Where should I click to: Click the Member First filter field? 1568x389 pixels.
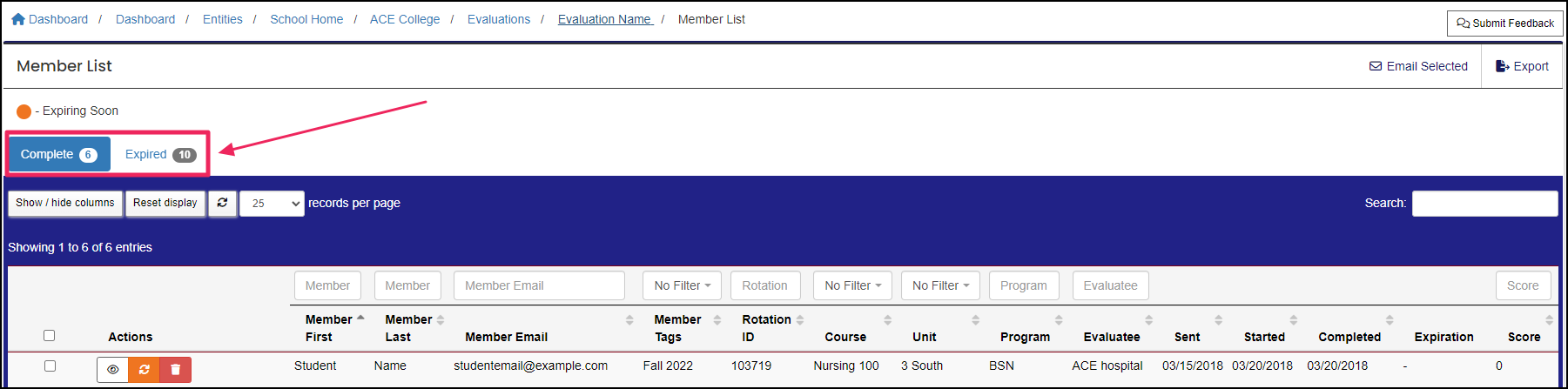[x=329, y=285]
